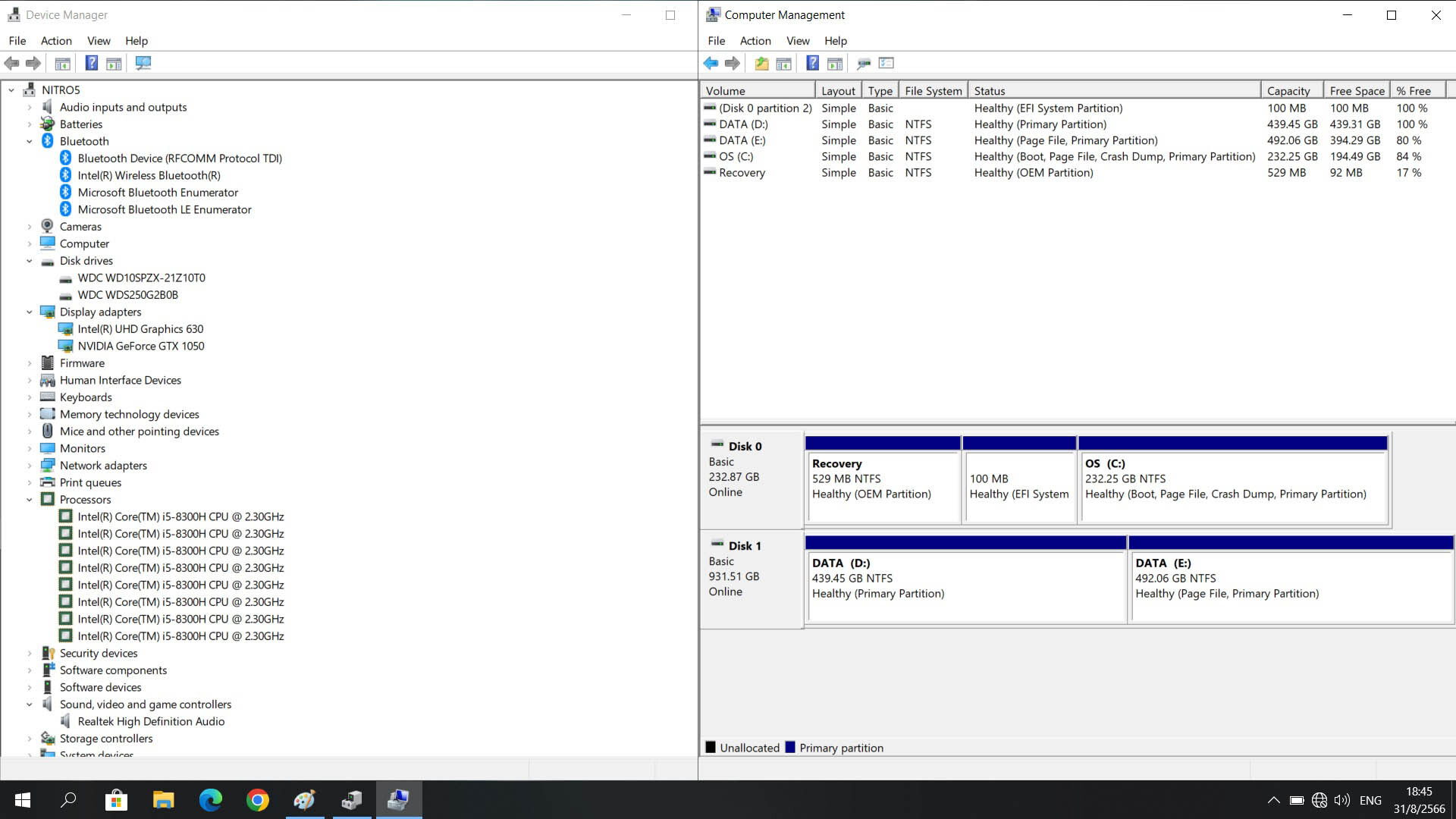Image resolution: width=1456 pixels, height=819 pixels.
Task: Open Microsoft Edge from taskbar
Action: click(x=210, y=800)
